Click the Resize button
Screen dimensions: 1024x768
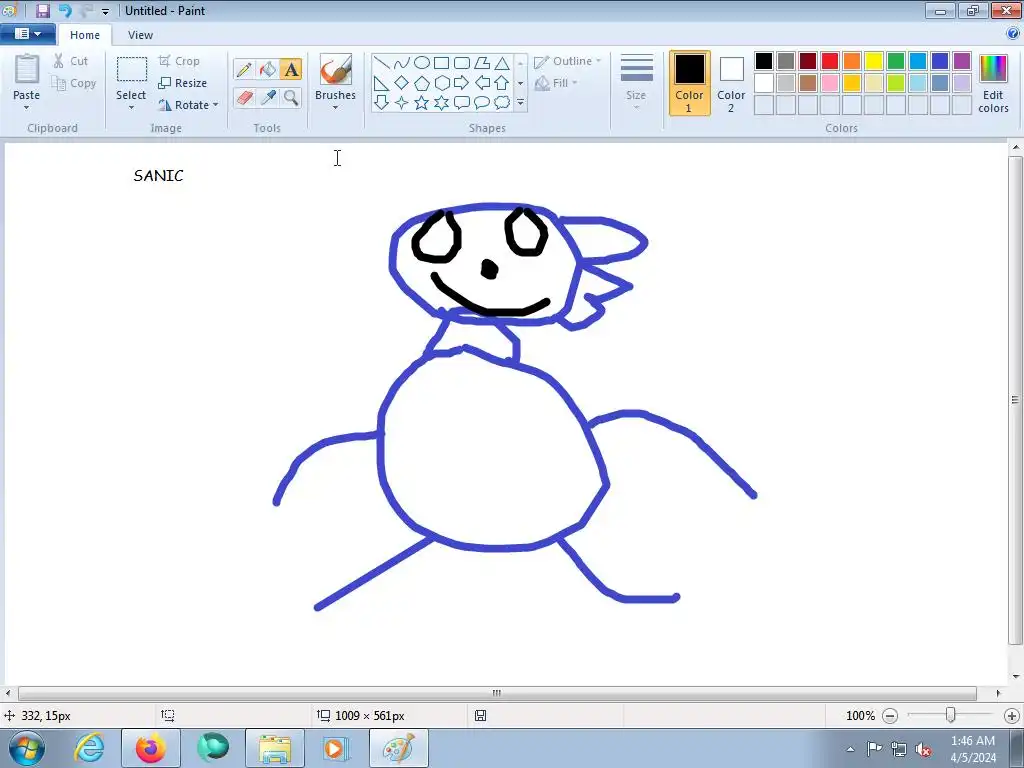(183, 83)
